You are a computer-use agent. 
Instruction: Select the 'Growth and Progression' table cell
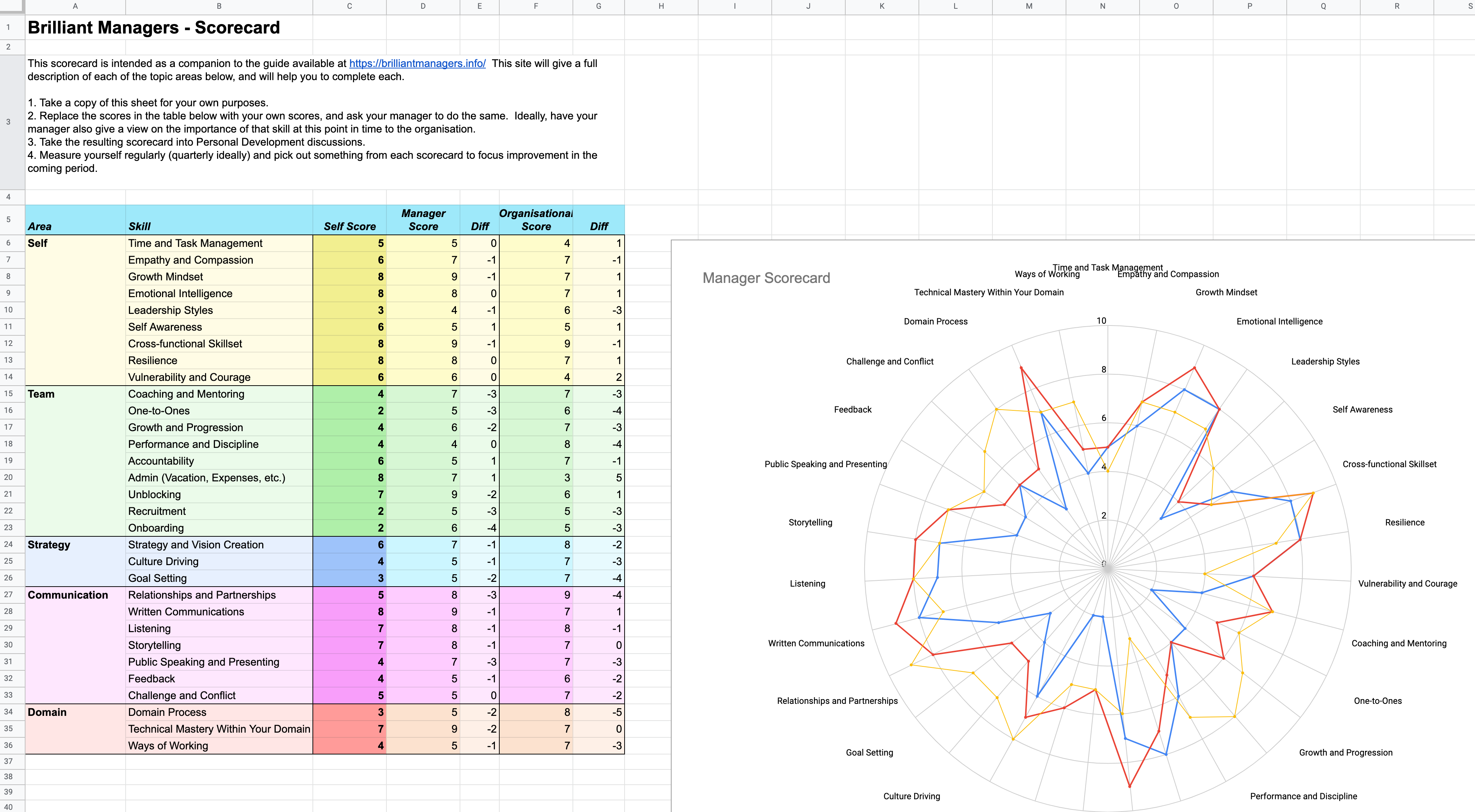(219, 427)
